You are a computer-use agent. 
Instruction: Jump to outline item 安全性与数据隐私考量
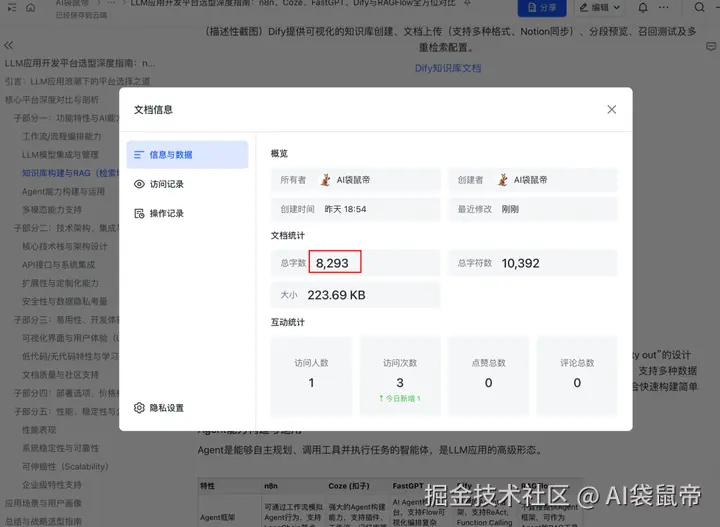(x=65, y=302)
